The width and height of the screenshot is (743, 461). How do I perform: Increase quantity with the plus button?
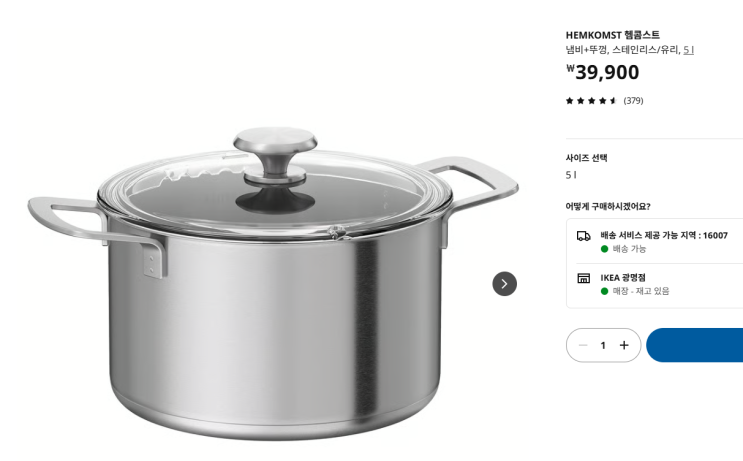coord(624,345)
